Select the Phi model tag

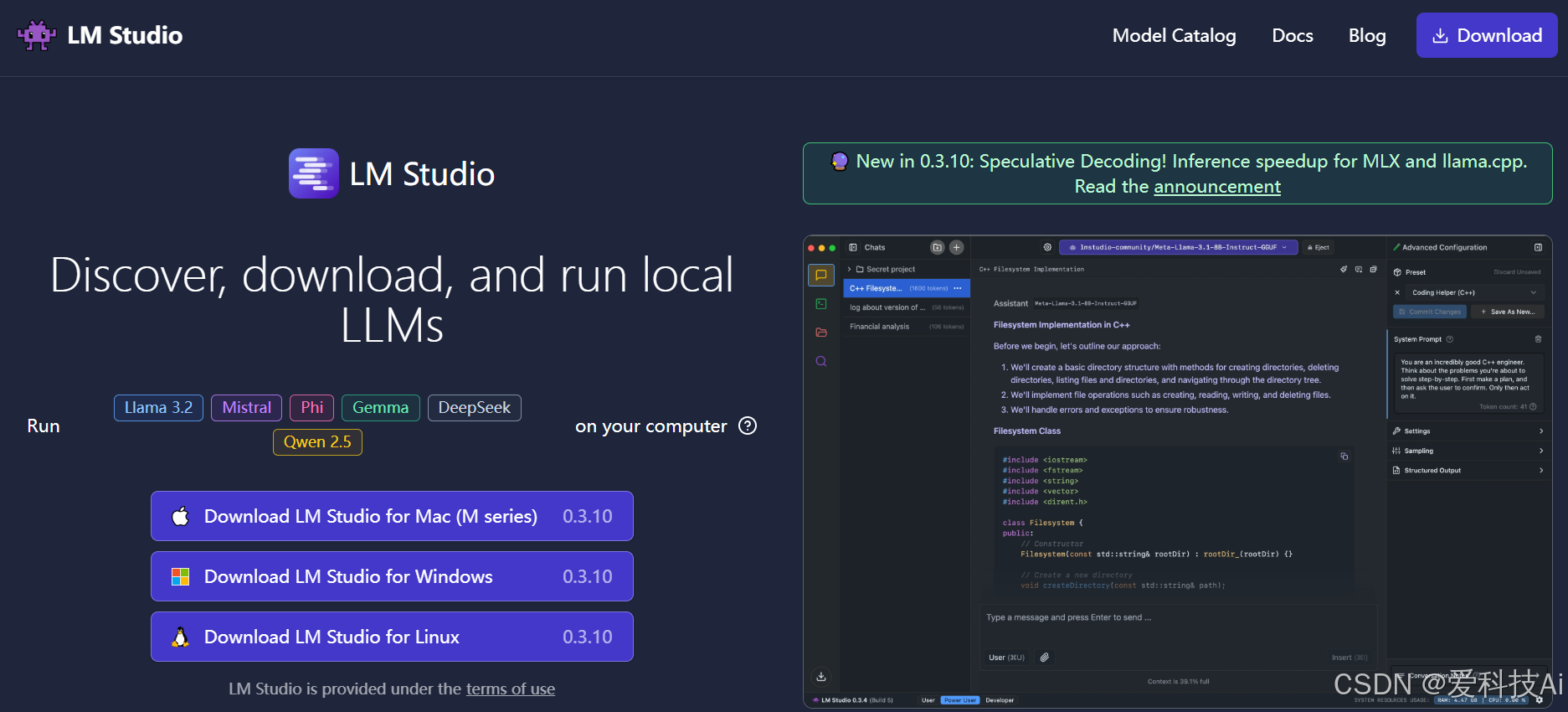click(312, 408)
